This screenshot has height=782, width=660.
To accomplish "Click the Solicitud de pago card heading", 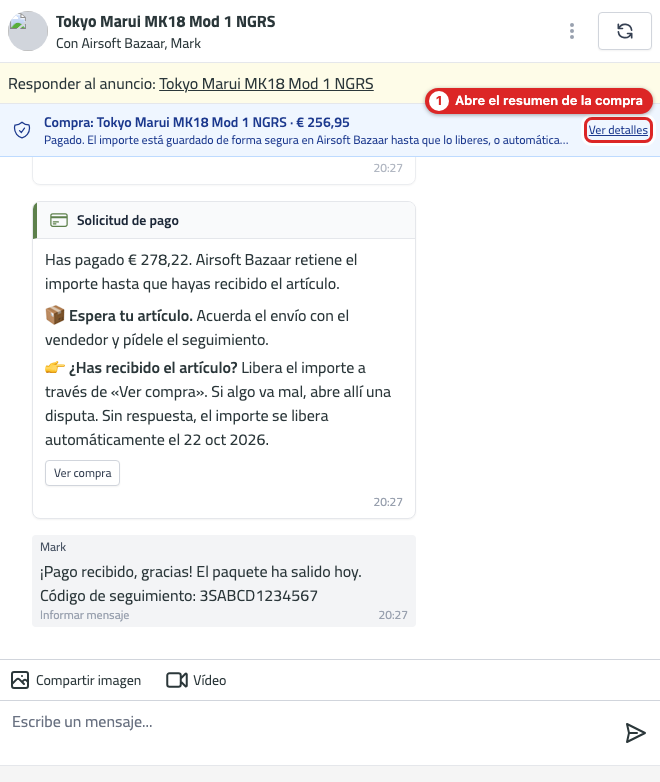I will (128, 220).
